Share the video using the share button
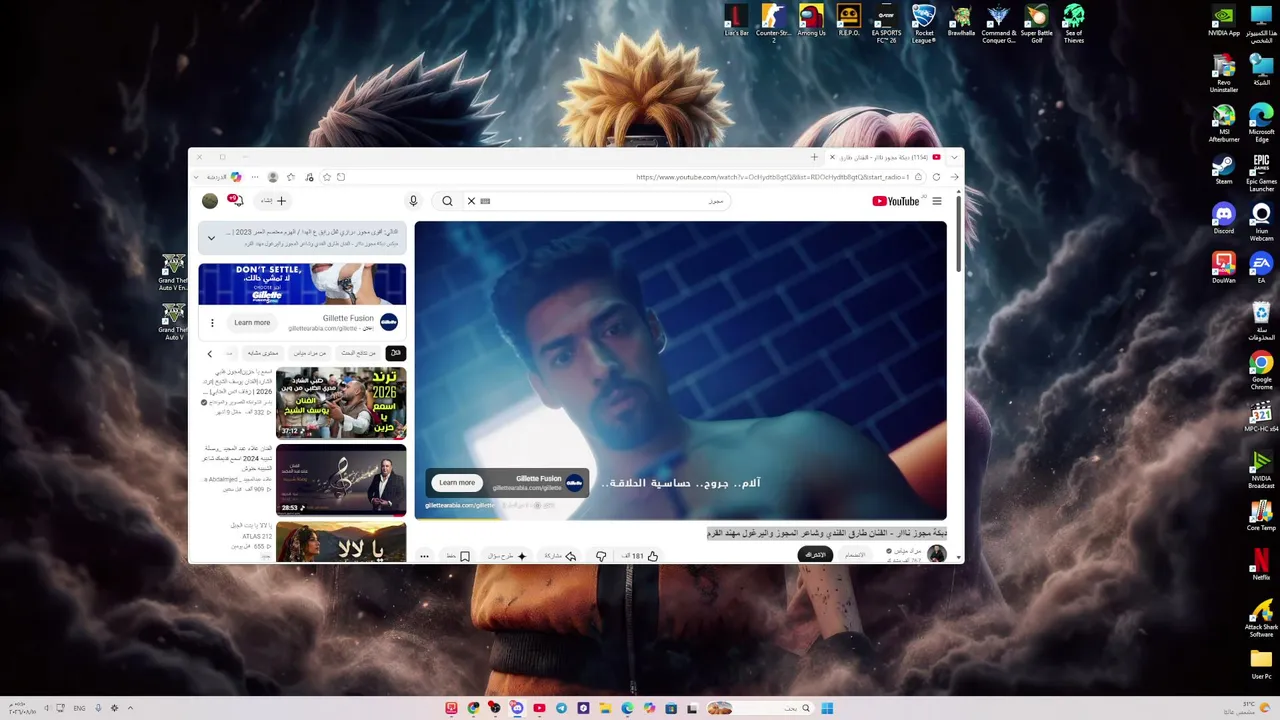This screenshot has height=720, width=1280. click(x=560, y=556)
